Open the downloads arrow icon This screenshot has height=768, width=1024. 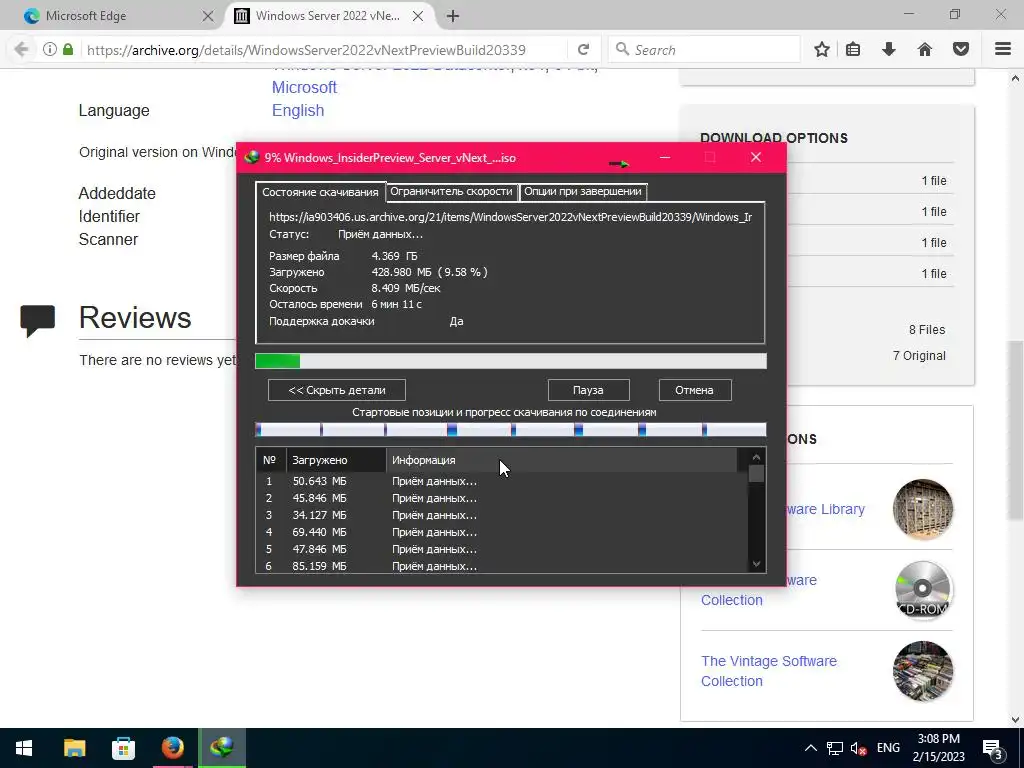click(x=889, y=50)
